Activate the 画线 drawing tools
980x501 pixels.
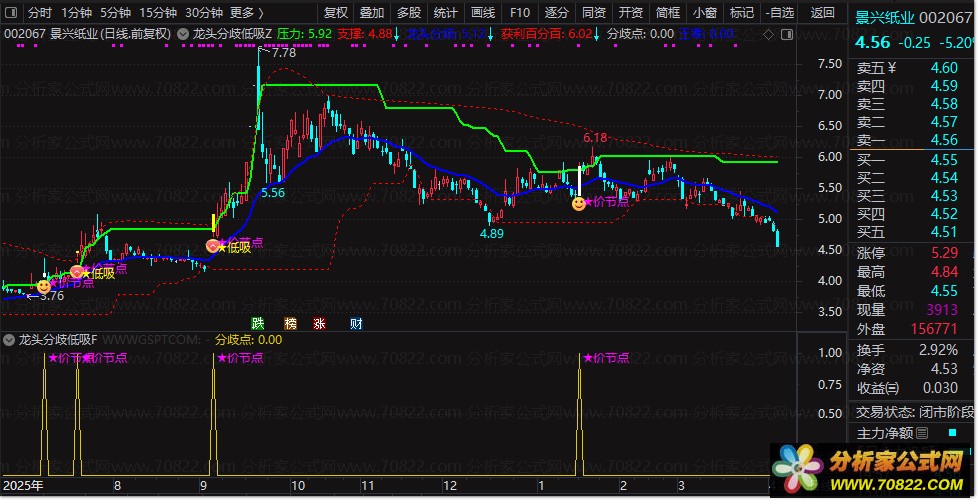pyautogui.click(x=483, y=12)
